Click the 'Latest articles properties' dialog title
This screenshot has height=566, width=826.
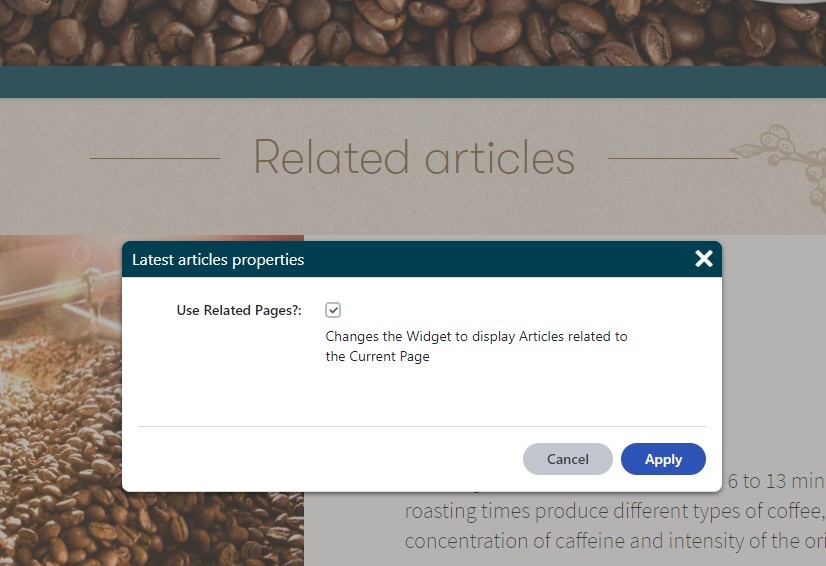click(x=218, y=260)
